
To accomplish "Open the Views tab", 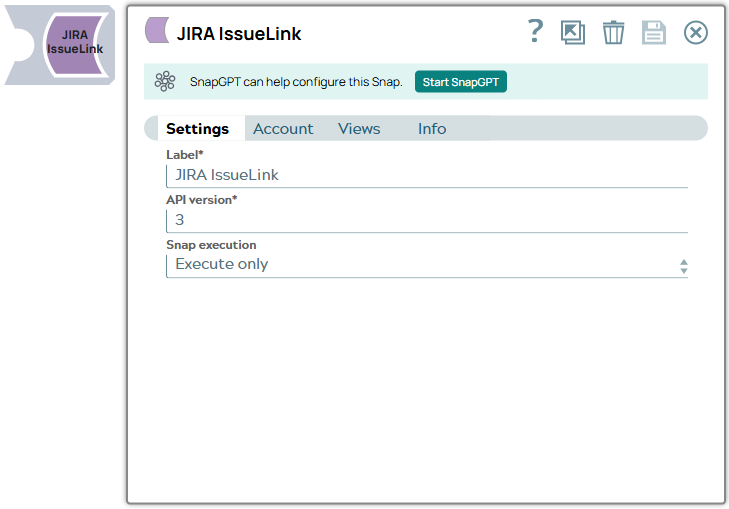I will [x=359, y=128].
